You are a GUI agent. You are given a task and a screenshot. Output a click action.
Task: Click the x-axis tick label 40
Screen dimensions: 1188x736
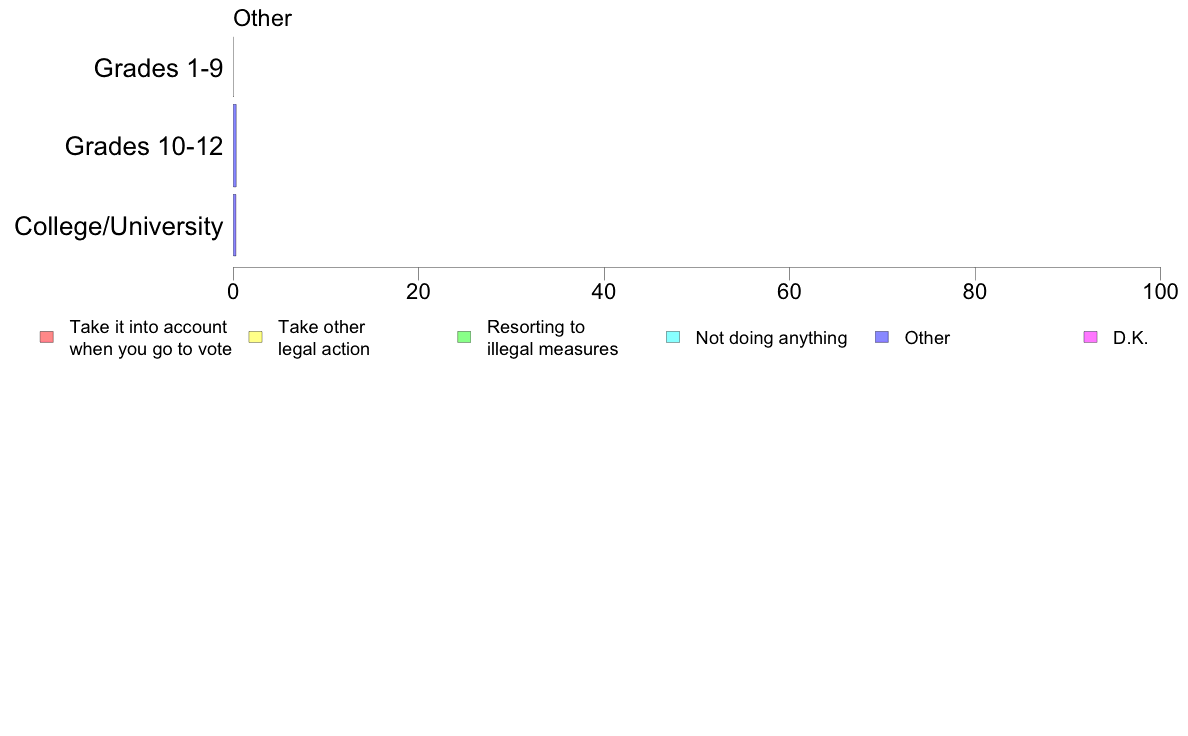(x=604, y=292)
